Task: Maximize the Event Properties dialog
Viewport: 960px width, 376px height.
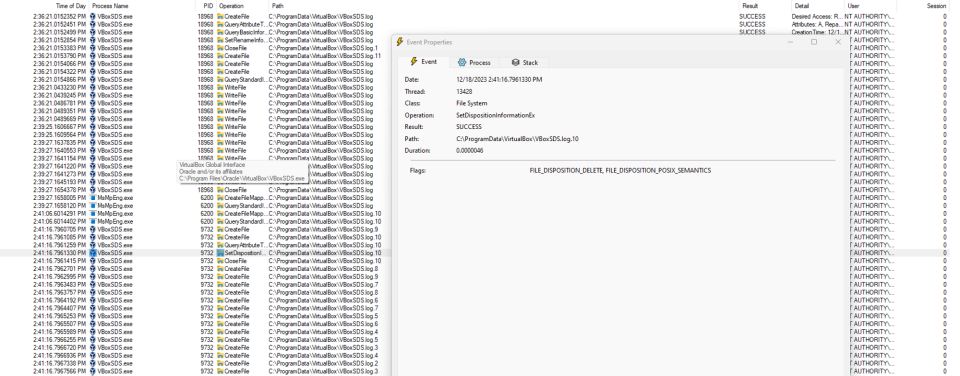Action: coord(814,42)
